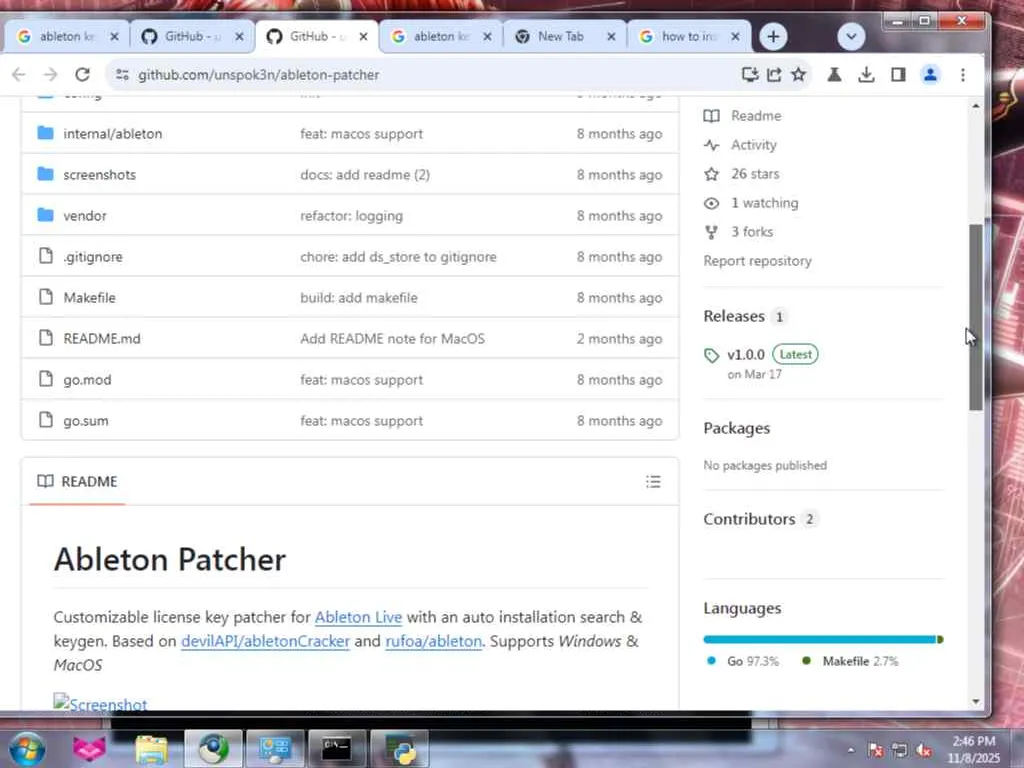Click the vendor folder icon
This screenshot has height=768, width=1024.
[x=45, y=215]
